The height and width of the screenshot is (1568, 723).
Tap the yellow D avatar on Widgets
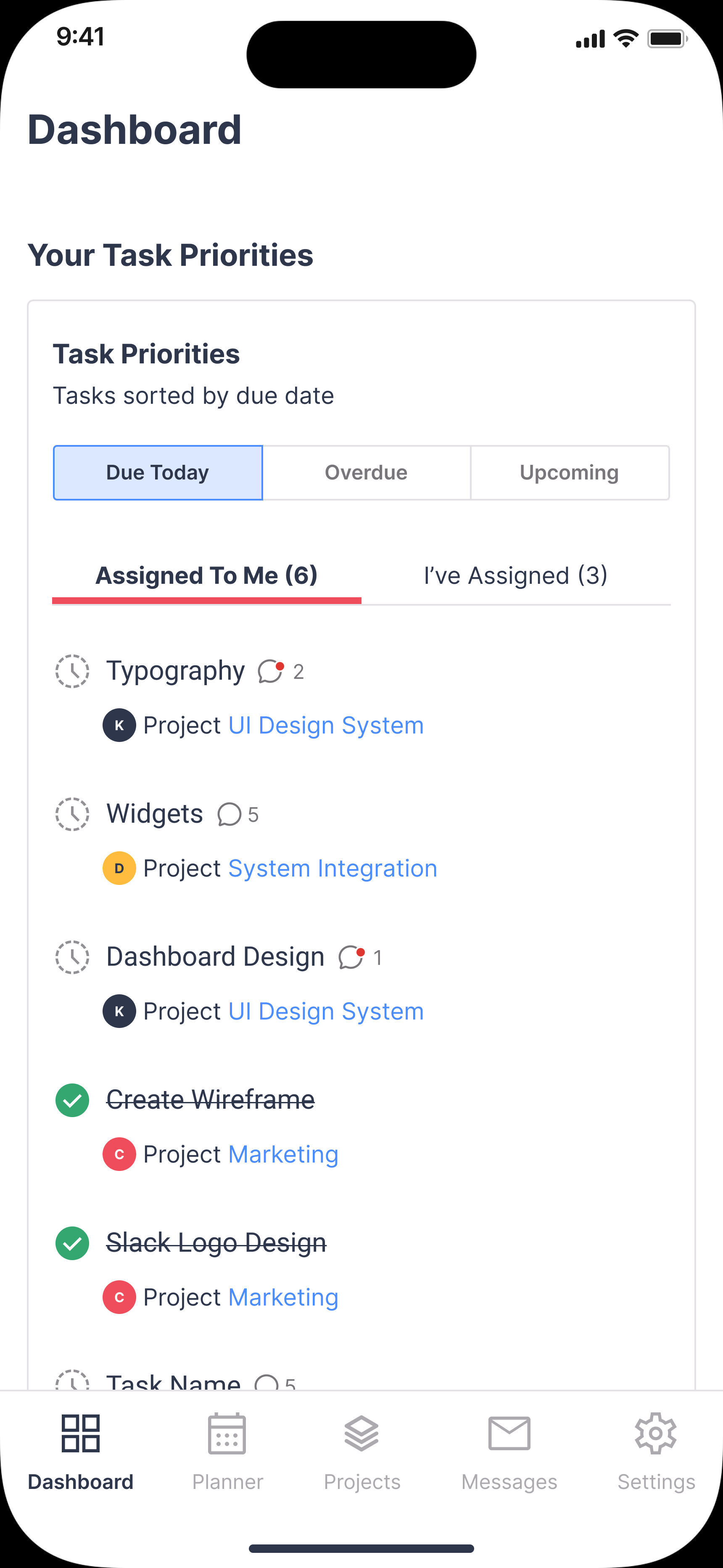tap(119, 868)
